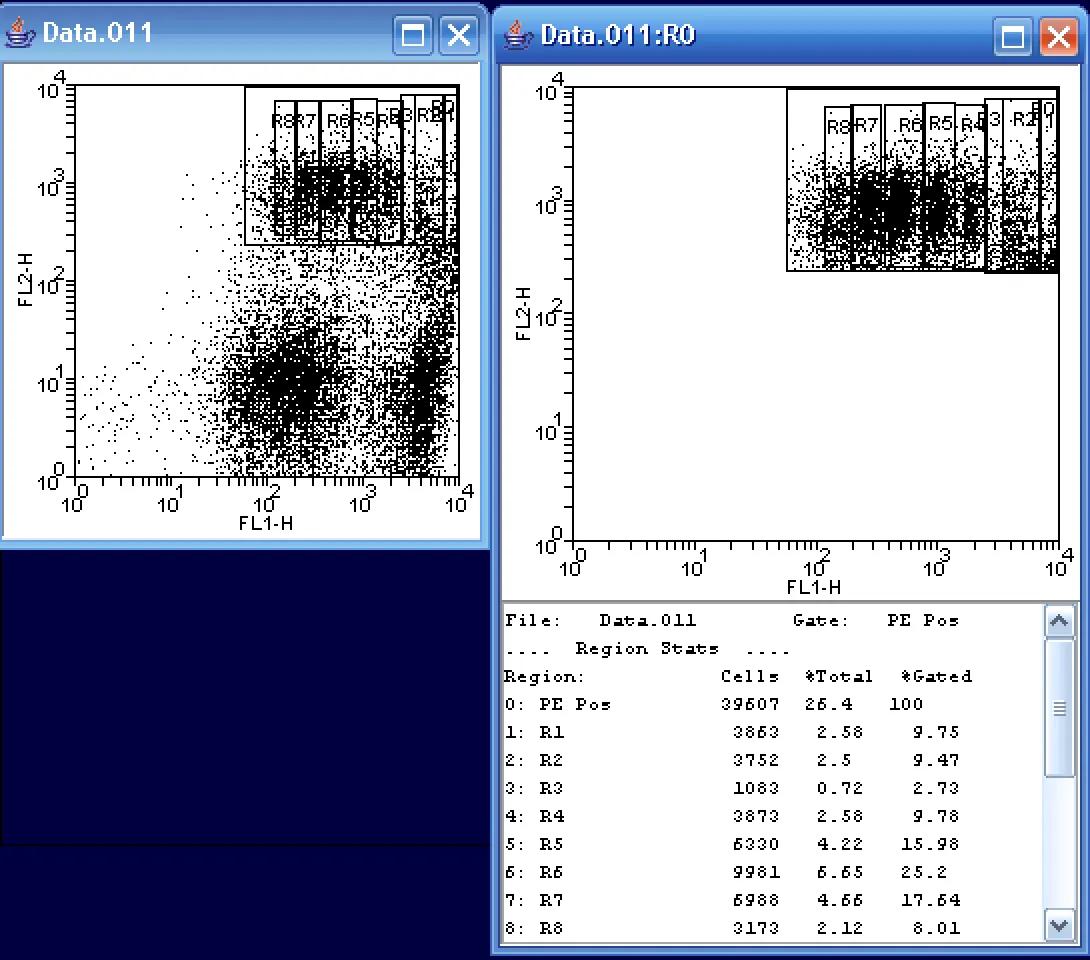Click the R8 region label in Data.011:R0 plot

tap(838, 127)
